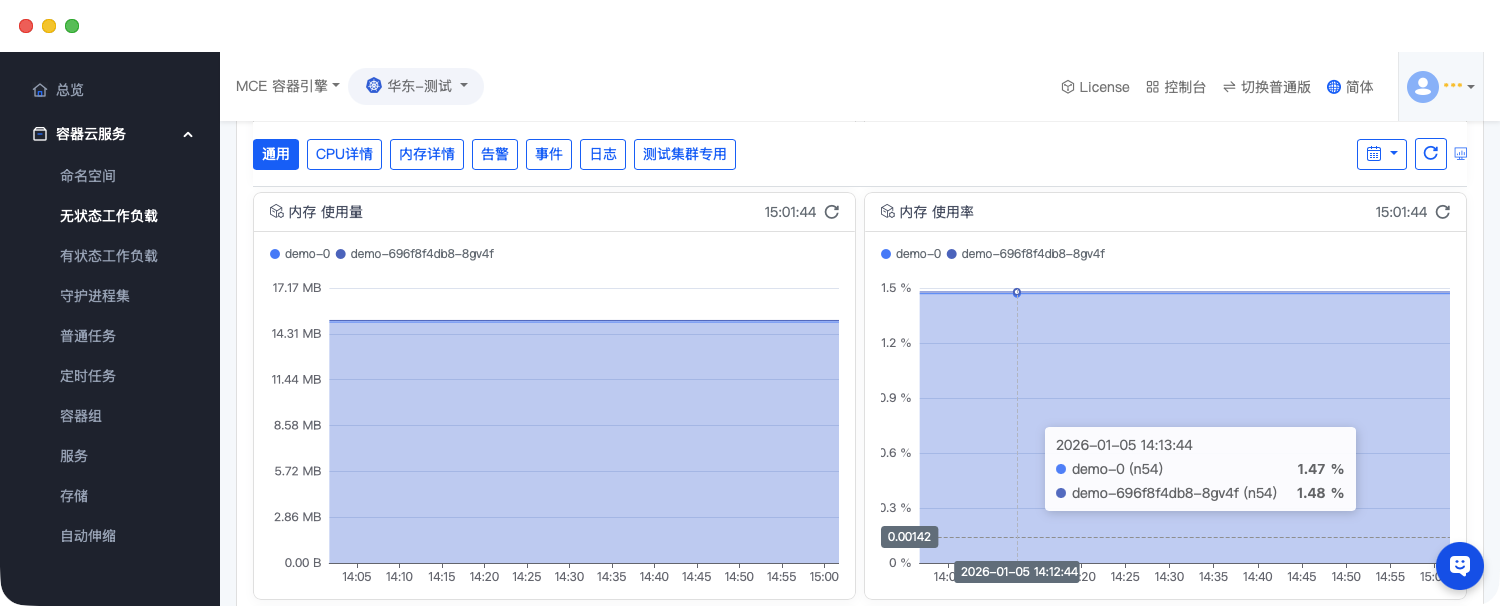Toggle demo-0 series in 内存 使用率 legend
Image resolution: width=1500 pixels, height=606 pixels.
point(911,254)
